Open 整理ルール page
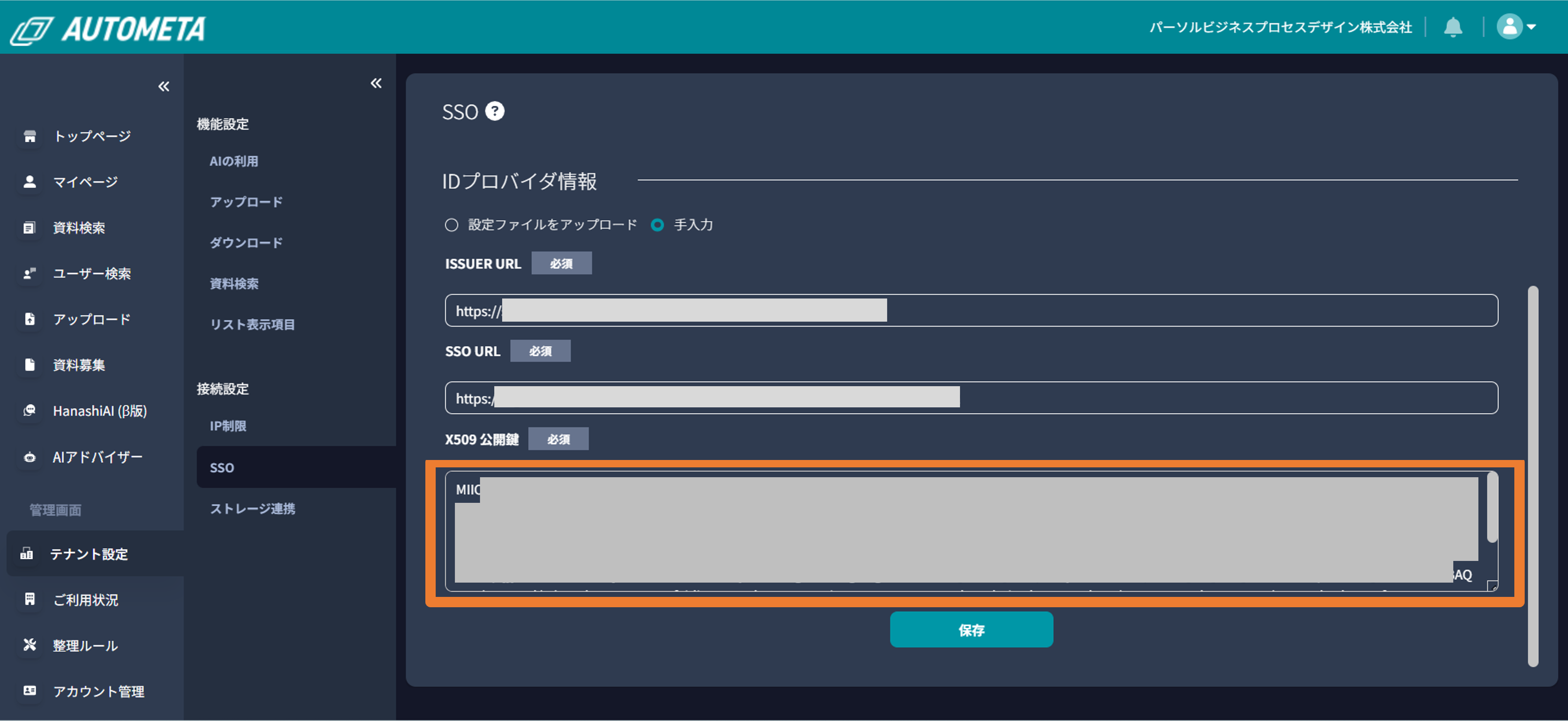 pyautogui.click(x=85, y=646)
